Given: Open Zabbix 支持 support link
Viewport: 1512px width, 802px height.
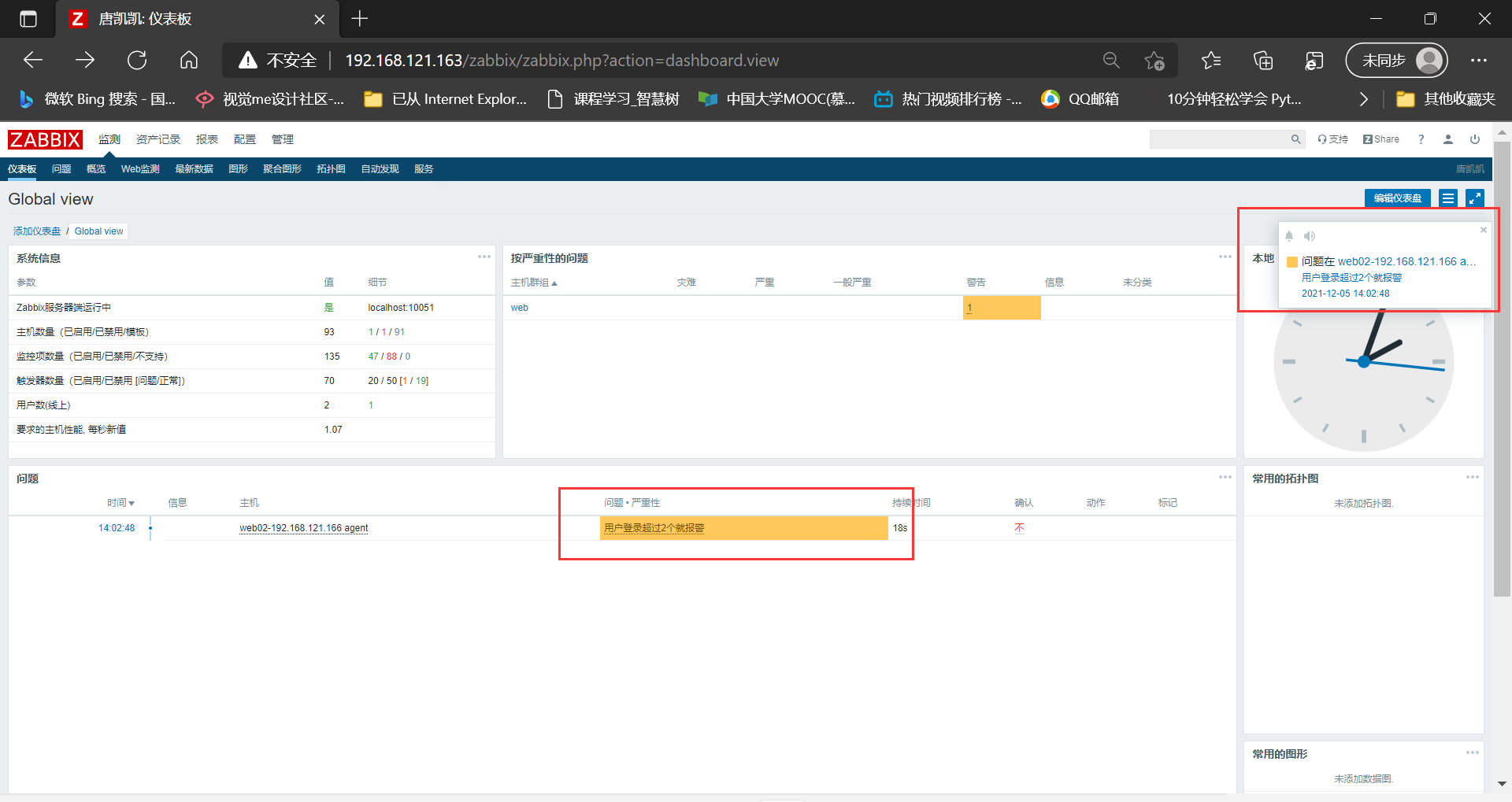Looking at the screenshot, I should (1332, 139).
